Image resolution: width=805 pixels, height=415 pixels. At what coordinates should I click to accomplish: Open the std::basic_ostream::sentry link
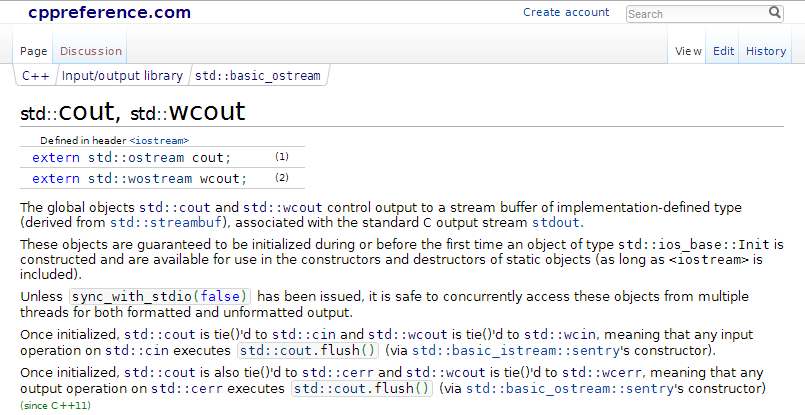pyautogui.click(x=569, y=389)
